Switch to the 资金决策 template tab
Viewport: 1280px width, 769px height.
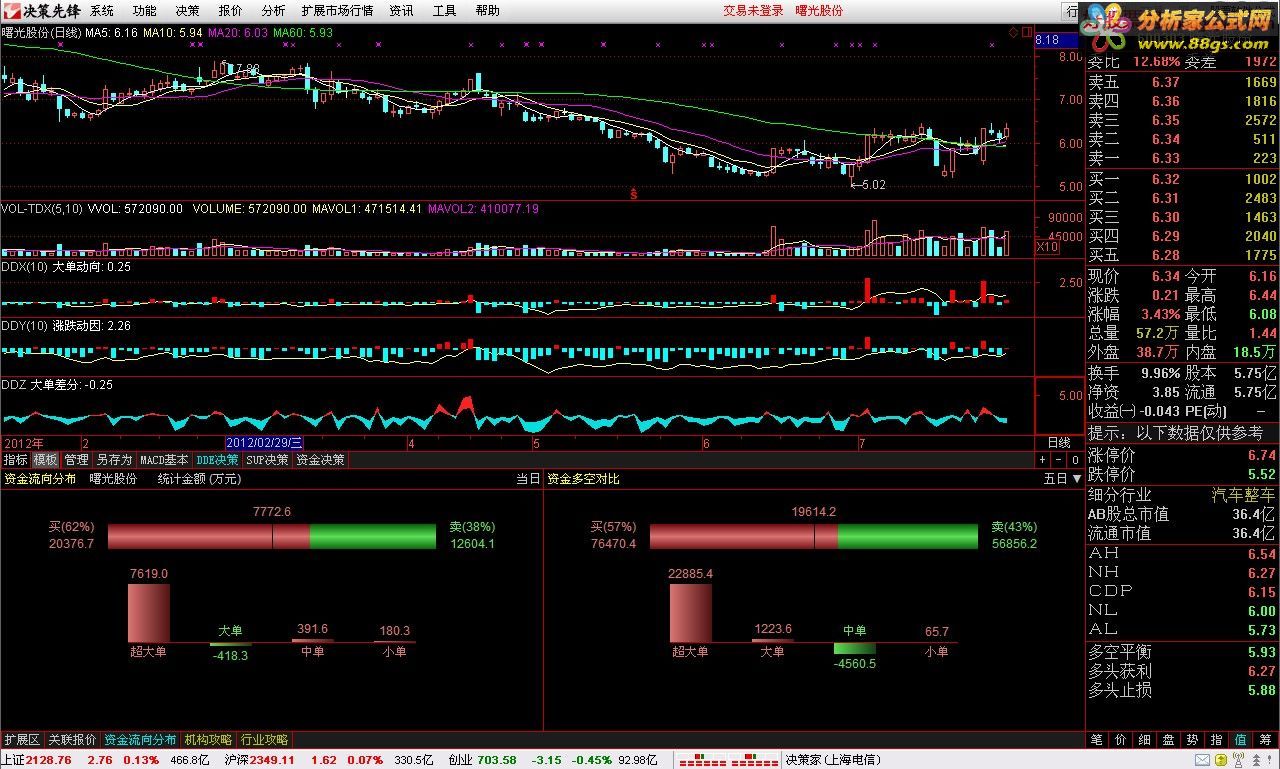tap(320, 460)
